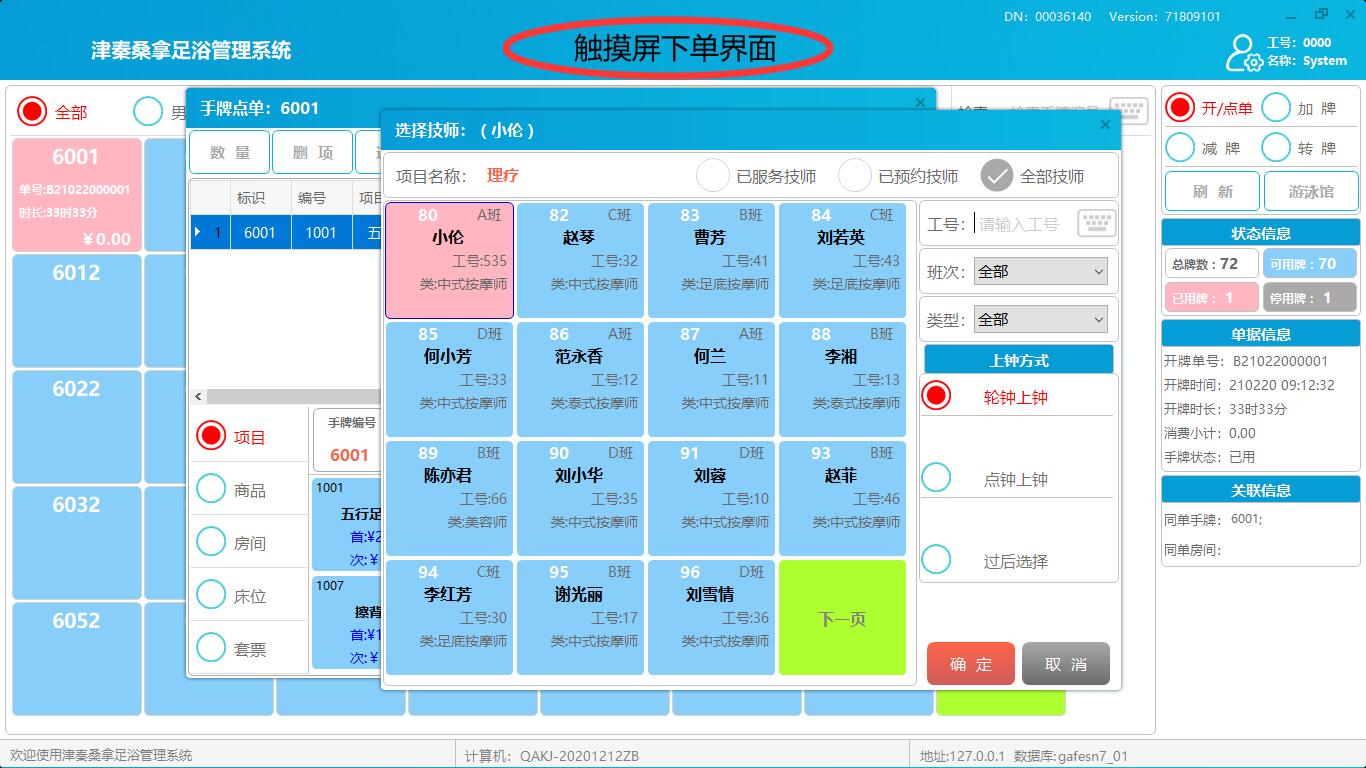Switch to the 商品 category

[x=211, y=489]
